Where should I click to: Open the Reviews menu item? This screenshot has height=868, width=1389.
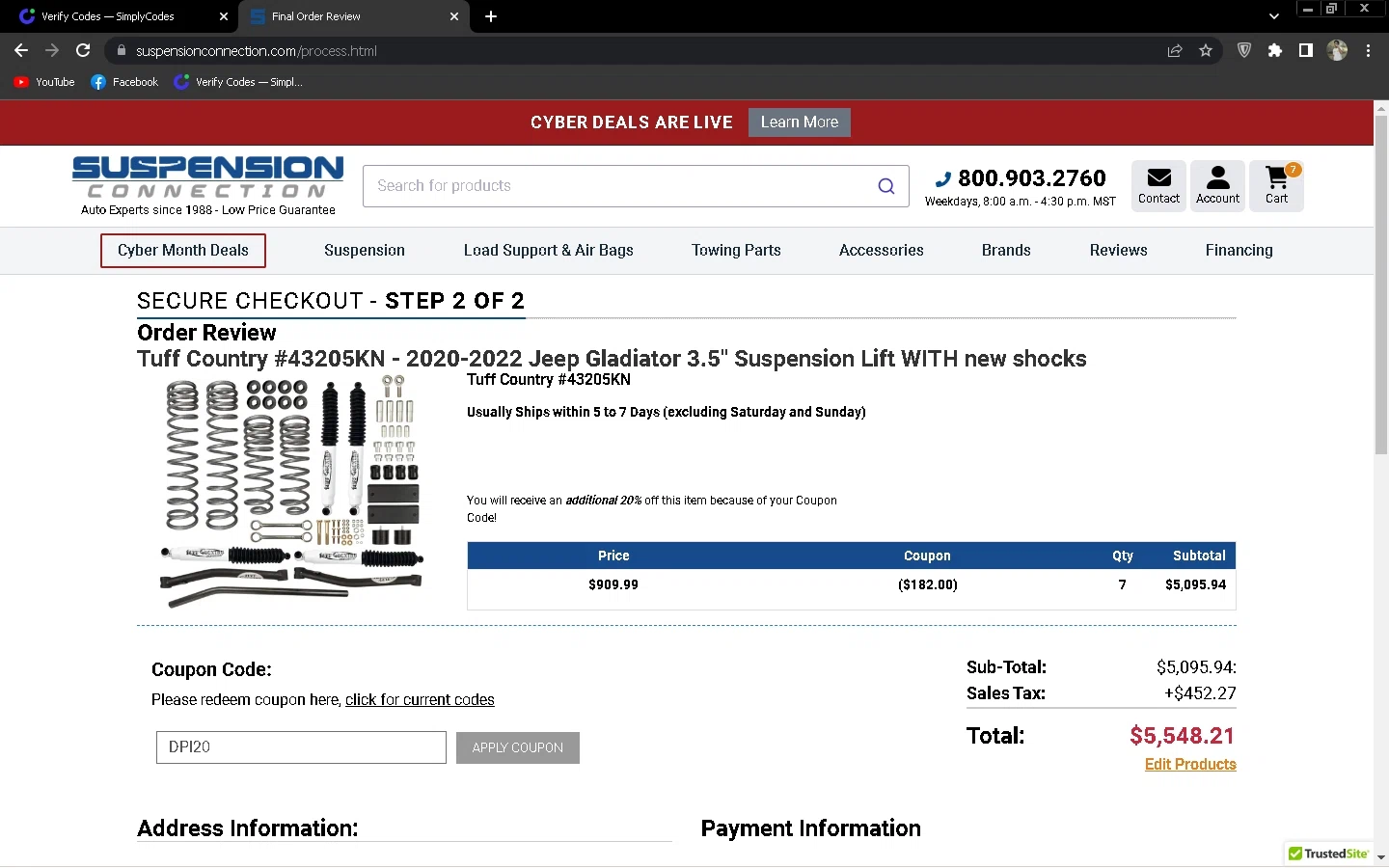click(x=1119, y=251)
